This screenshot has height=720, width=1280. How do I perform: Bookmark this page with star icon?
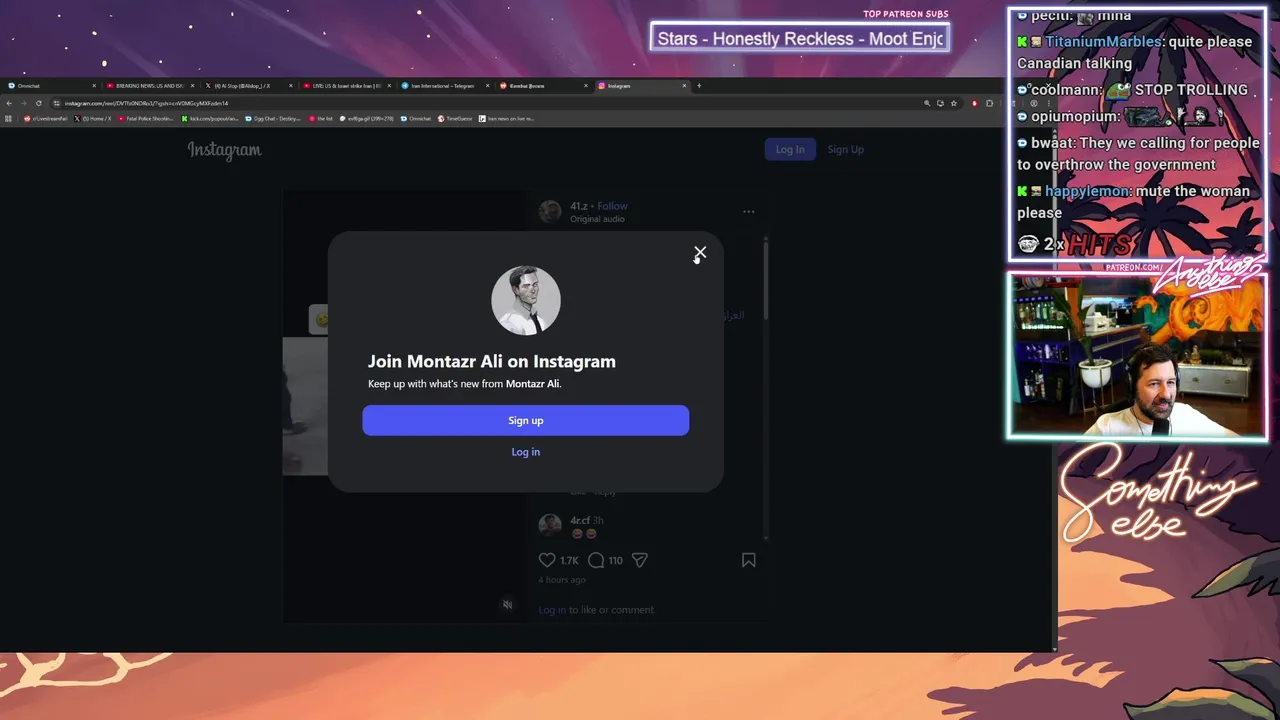pos(954,103)
